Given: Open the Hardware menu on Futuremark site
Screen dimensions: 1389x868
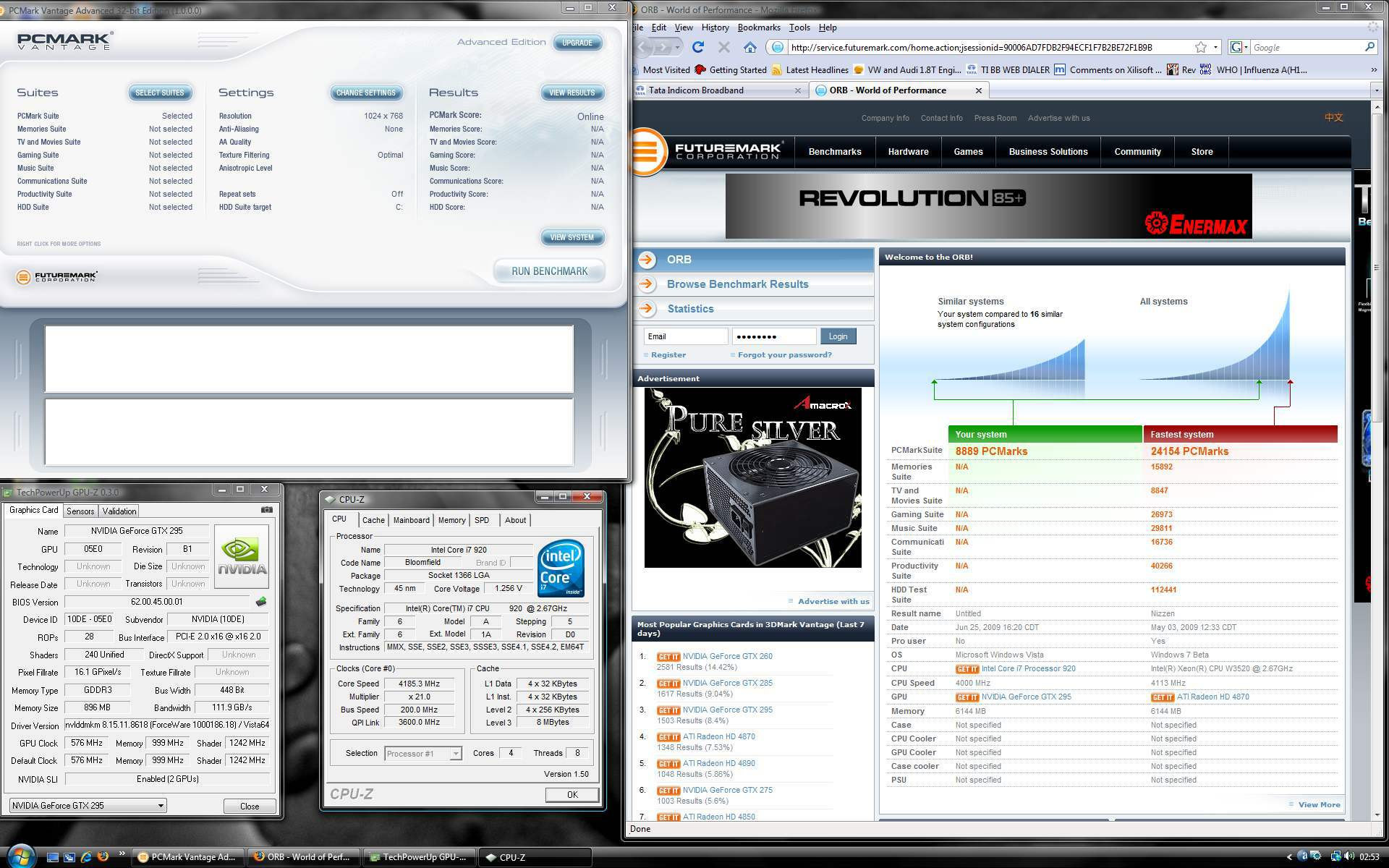Looking at the screenshot, I should pyautogui.click(x=908, y=152).
